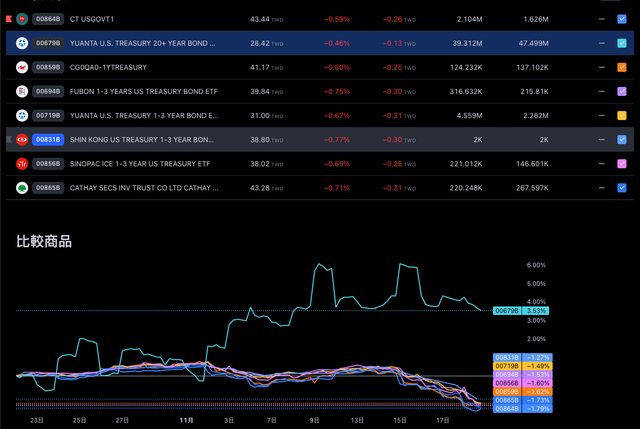Click the Yuanta logo on the 00679B row
Image resolution: width=640 pixels, height=429 pixels.
[21, 43]
